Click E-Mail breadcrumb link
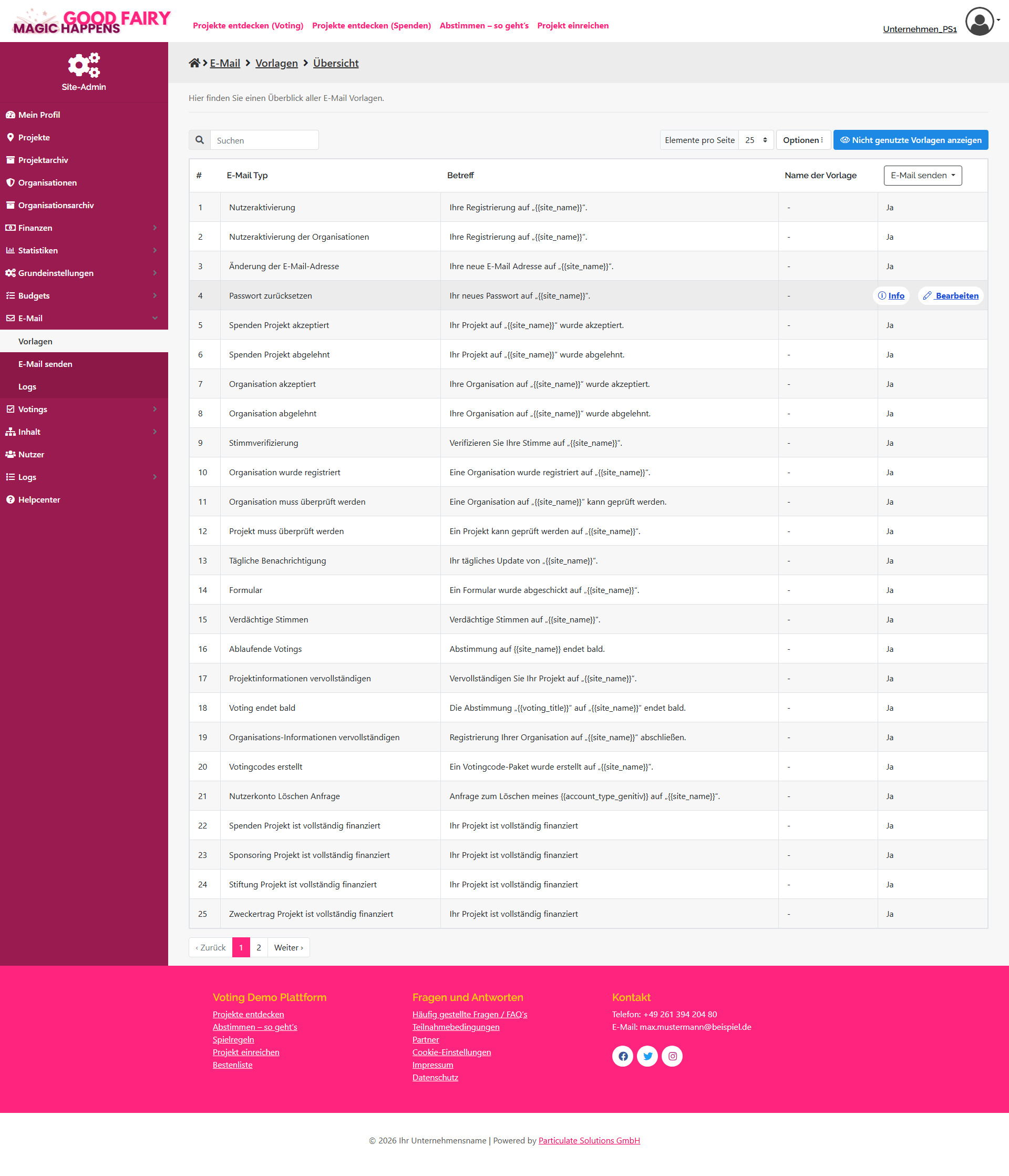Screen dimensions: 1009x1176 coord(225,63)
